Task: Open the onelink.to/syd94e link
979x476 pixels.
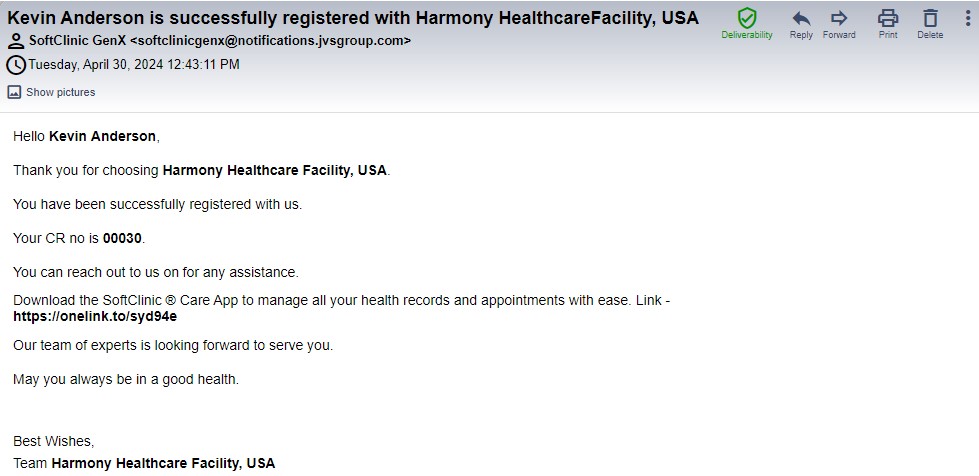Action: 95,316
